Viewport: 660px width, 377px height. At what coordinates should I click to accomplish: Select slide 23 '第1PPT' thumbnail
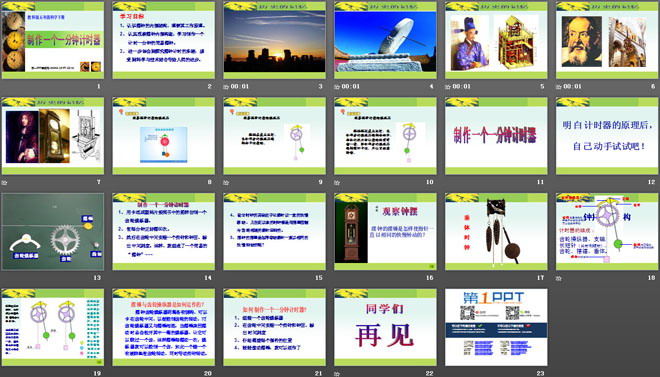(496, 327)
